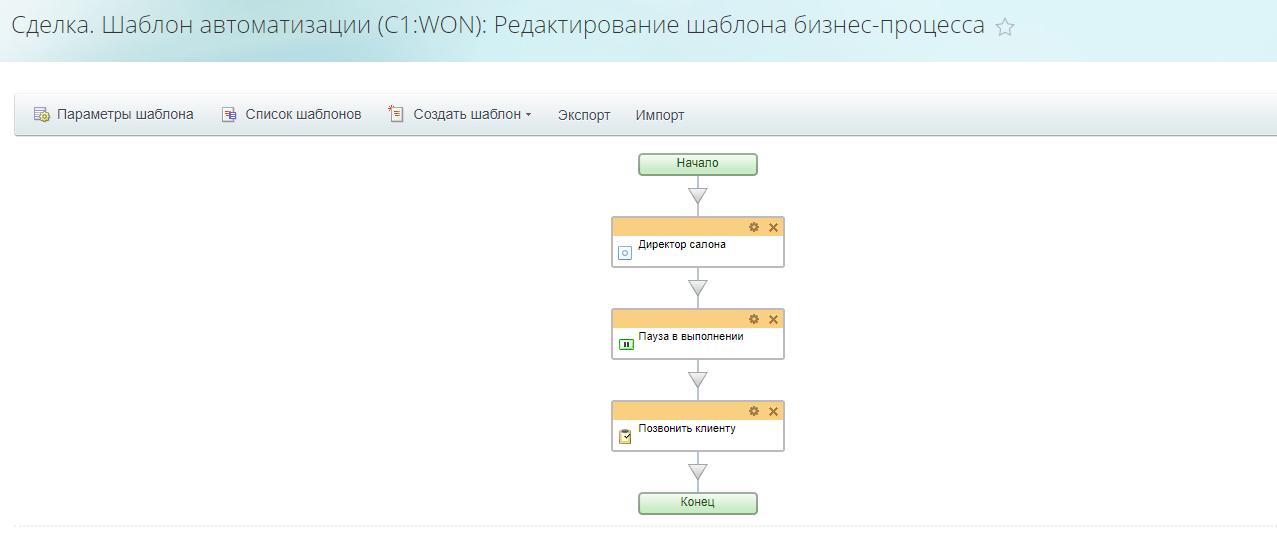Screen dimensions: 1277x537
Task: Click insert arrow below Директор салона block
Action: [x=698, y=288]
